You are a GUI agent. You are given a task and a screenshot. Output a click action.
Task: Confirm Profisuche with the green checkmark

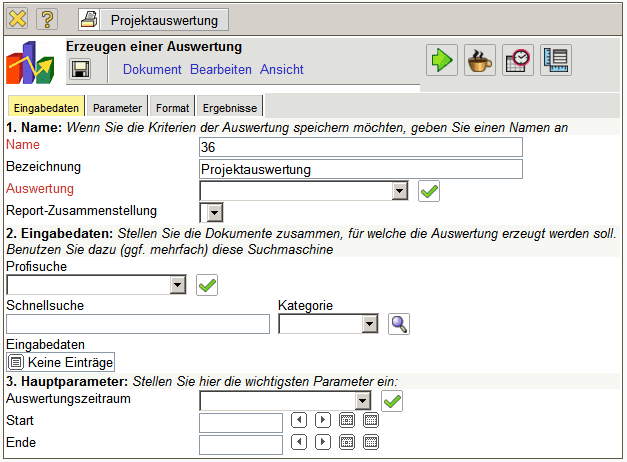207,285
